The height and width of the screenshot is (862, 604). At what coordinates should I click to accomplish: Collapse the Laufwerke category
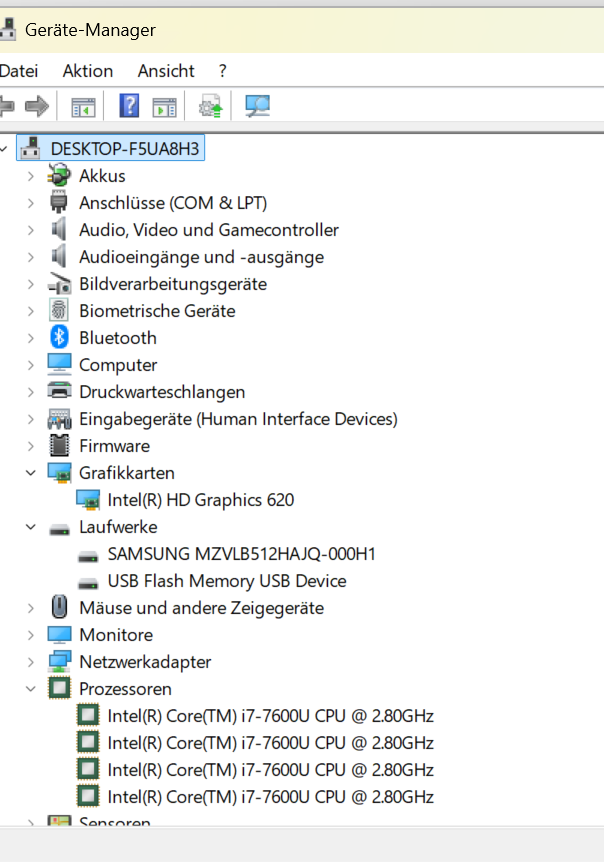[x=31, y=527]
